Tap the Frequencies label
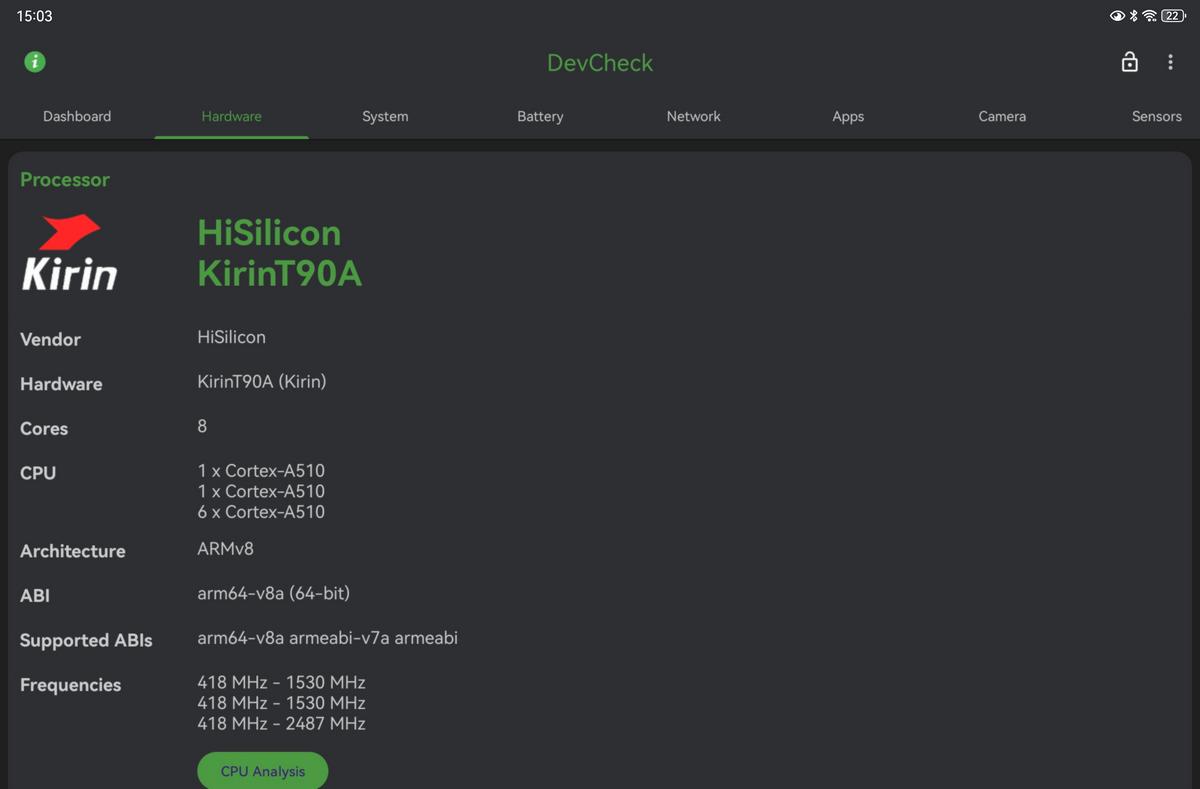The image size is (1200, 789). [70, 685]
